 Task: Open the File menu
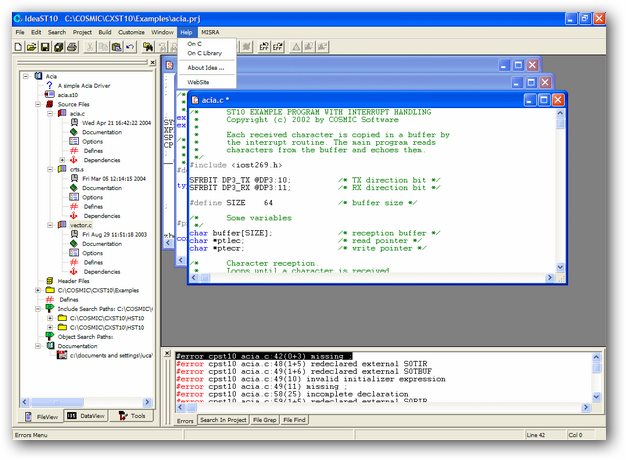click(20, 32)
